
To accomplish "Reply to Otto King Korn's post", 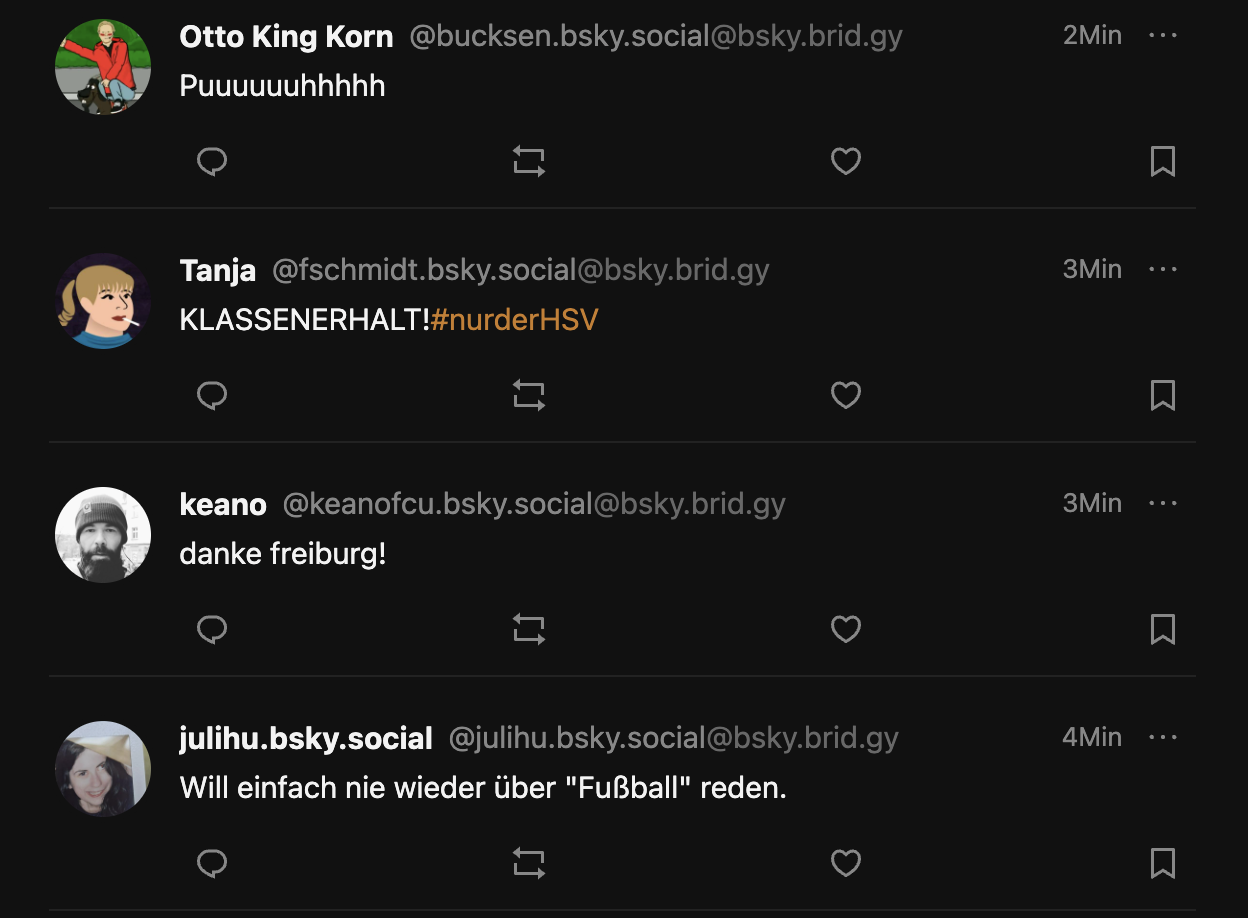I will pyautogui.click(x=212, y=161).
